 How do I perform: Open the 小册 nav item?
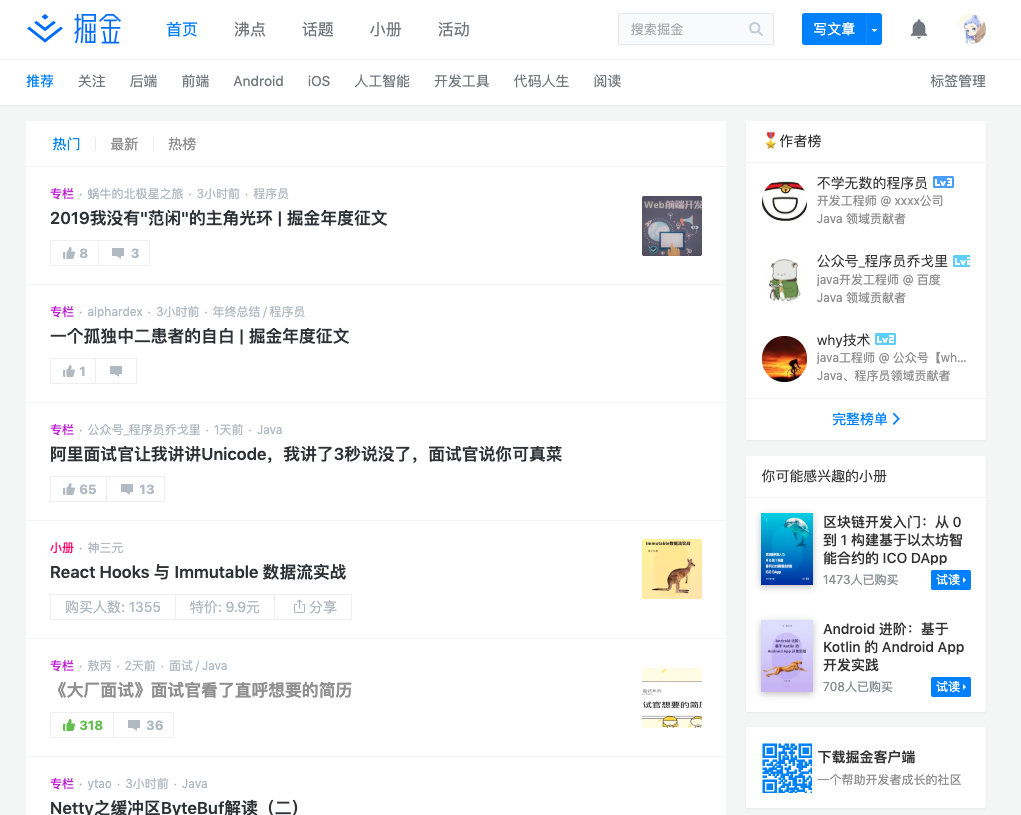click(385, 29)
